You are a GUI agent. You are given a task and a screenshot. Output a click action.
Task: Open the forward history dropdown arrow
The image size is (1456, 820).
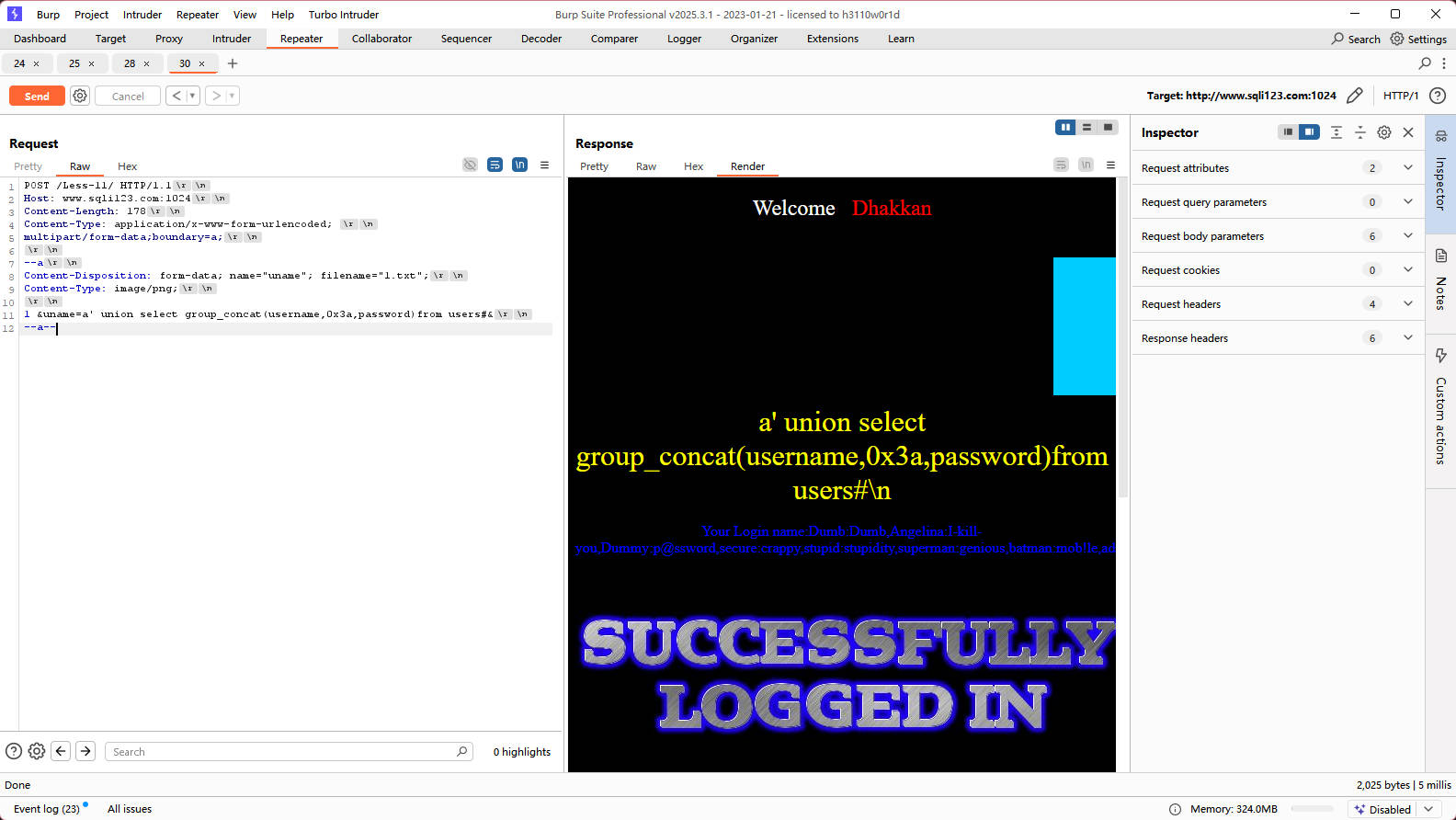[232, 96]
